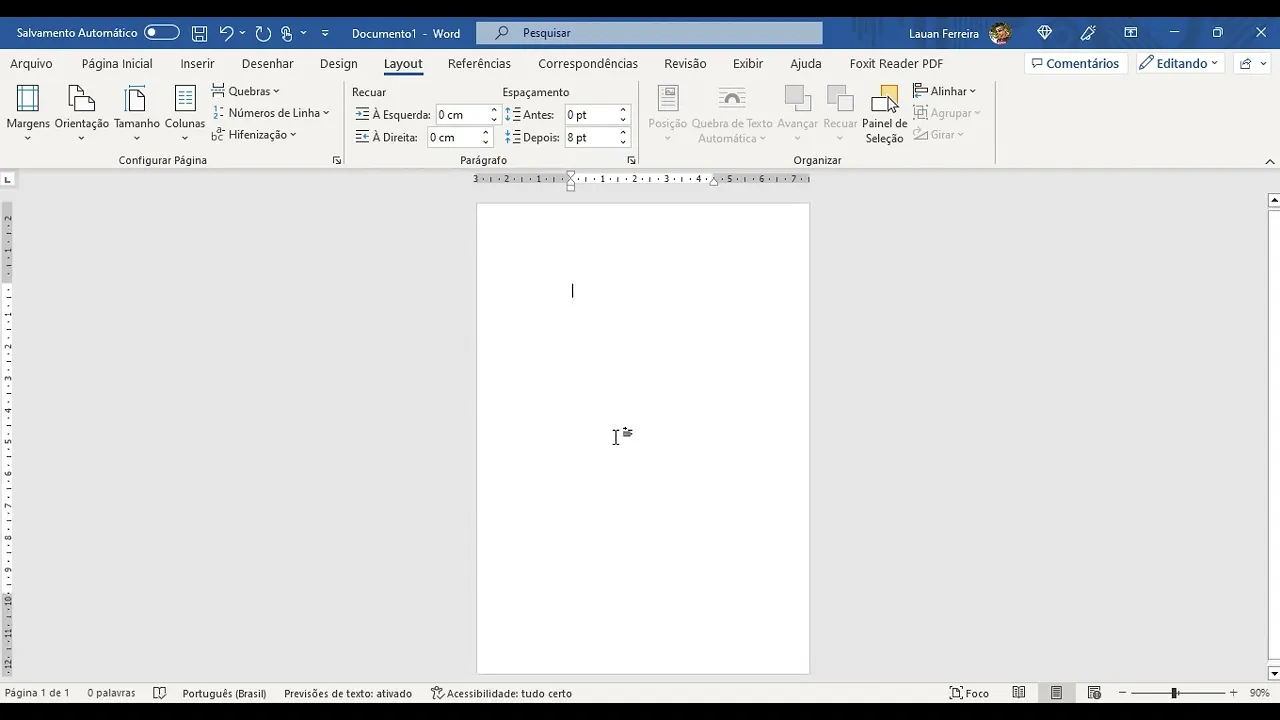Click the Comentários button
Screen dimensions: 1280x720
coord(1075,63)
